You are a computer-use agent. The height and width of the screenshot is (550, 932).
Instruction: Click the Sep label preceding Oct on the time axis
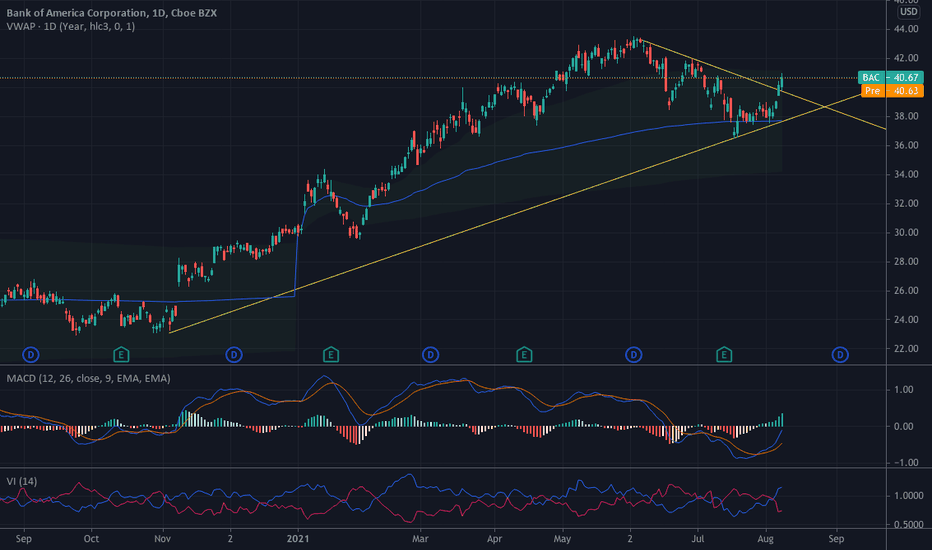point(23,539)
